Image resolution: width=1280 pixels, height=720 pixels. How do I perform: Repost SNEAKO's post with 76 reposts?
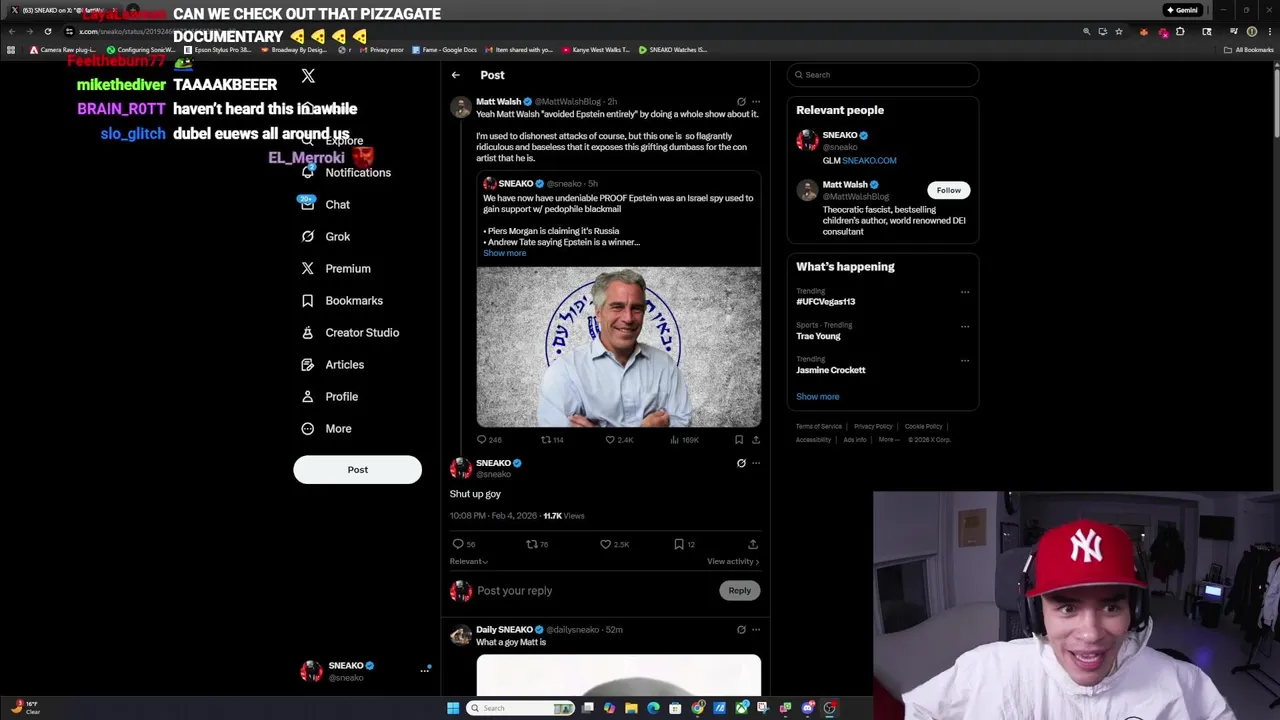pos(538,544)
